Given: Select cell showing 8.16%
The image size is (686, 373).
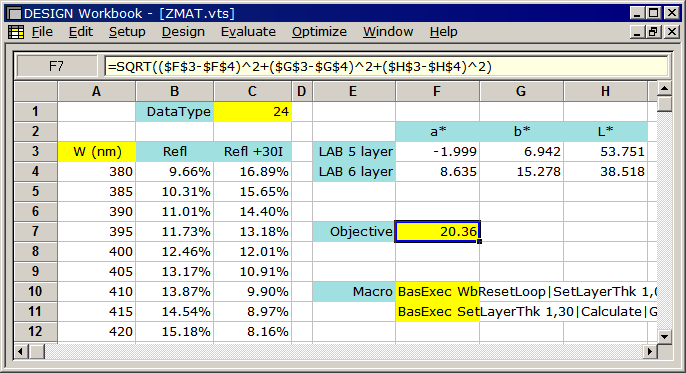Looking at the screenshot, I should [x=252, y=331].
